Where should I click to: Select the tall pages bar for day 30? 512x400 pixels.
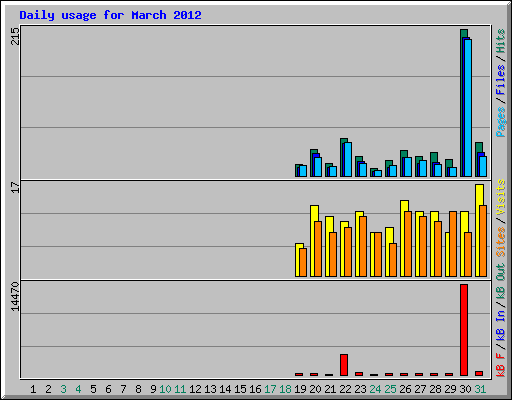tap(468, 108)
